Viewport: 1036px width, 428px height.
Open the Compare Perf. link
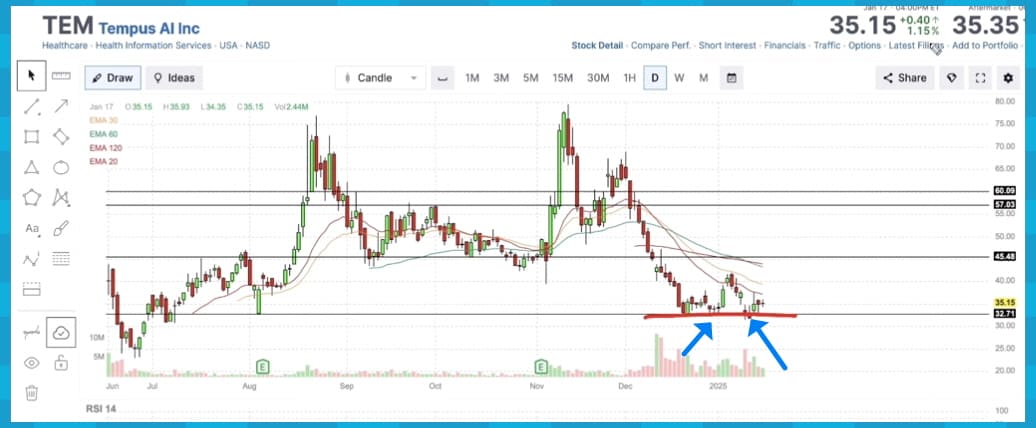pos(661,46)
